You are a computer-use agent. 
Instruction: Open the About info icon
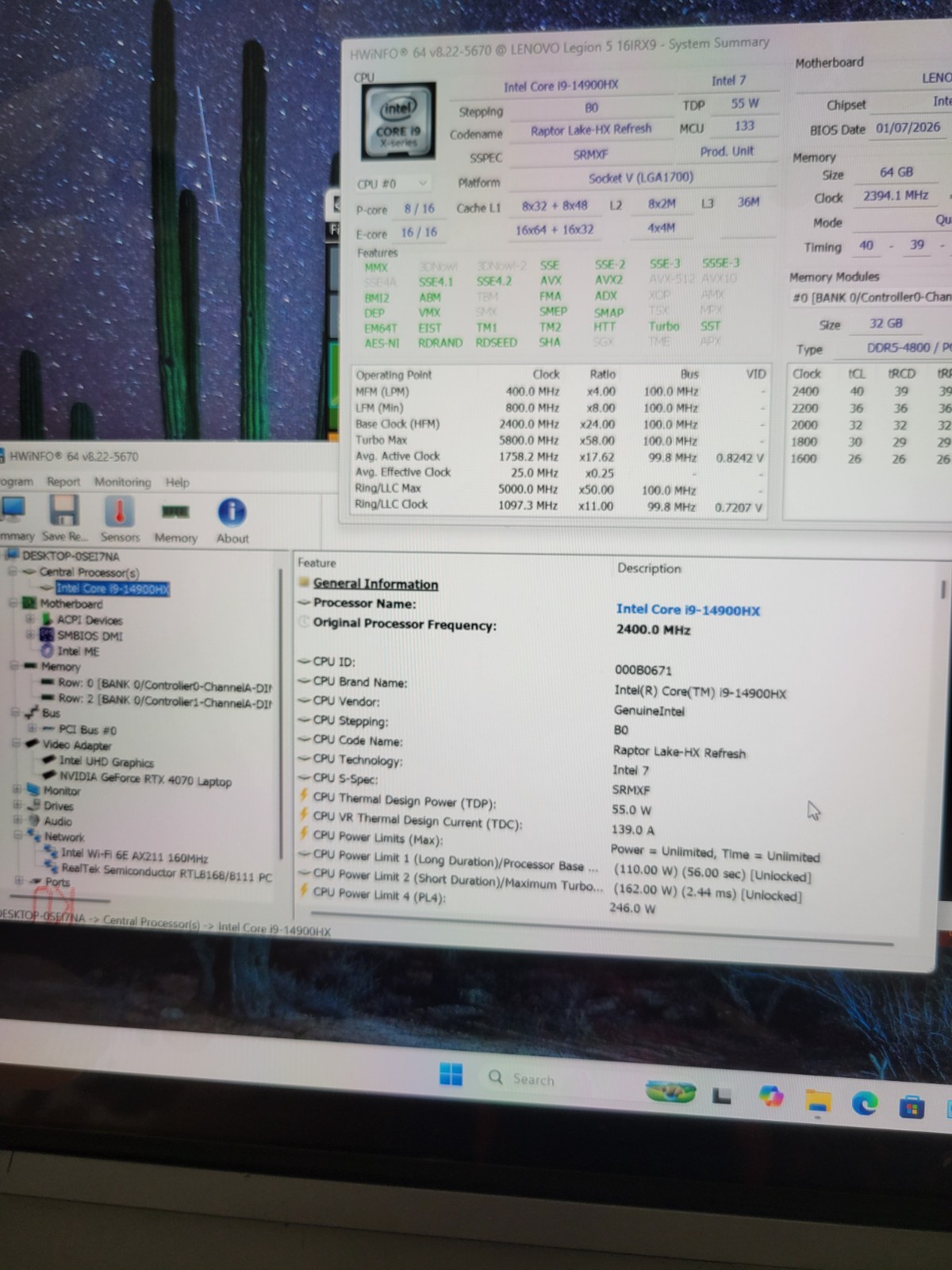pos(232,521)
